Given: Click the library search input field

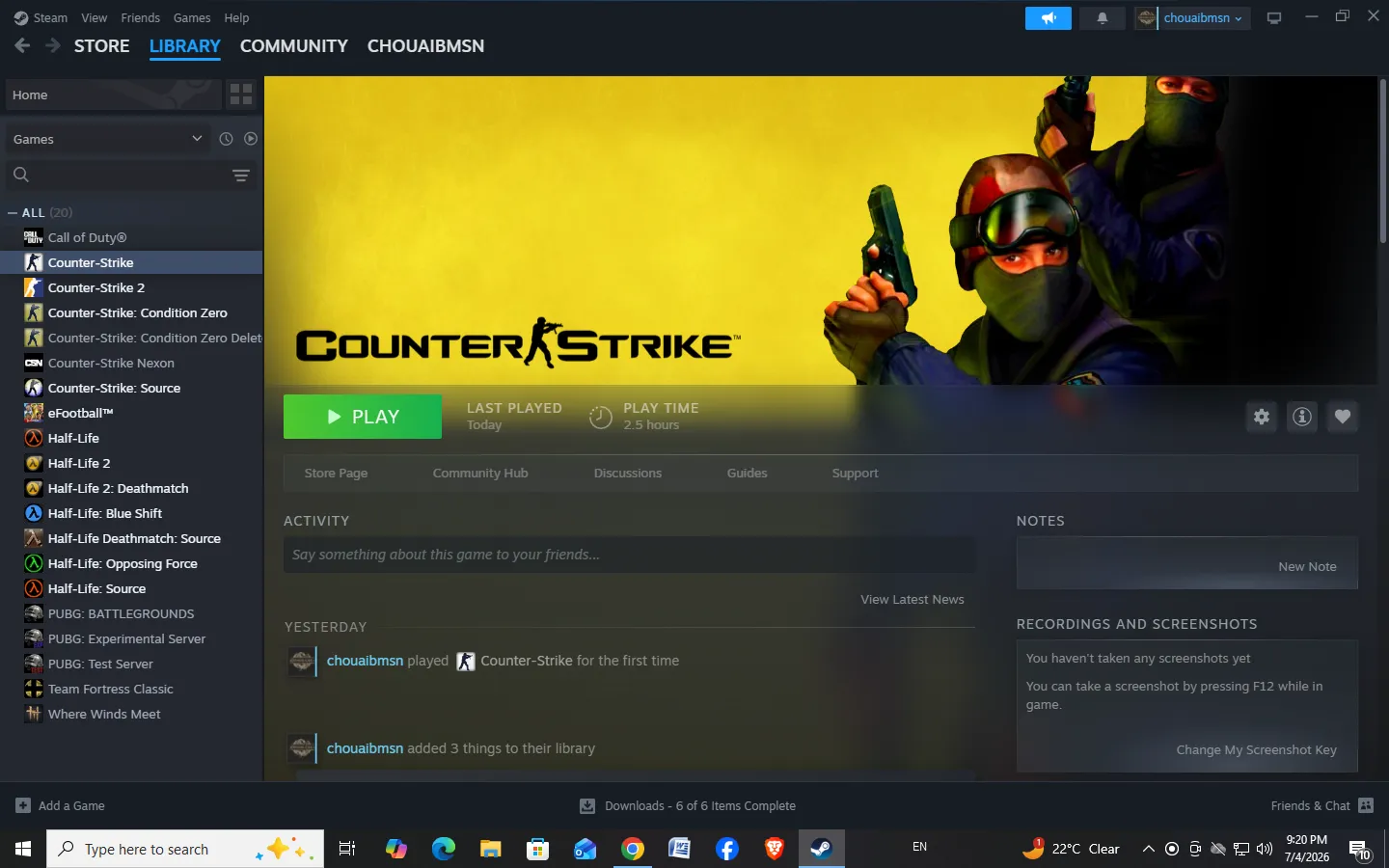Looking at the screenshot, I should pos(131,175).
